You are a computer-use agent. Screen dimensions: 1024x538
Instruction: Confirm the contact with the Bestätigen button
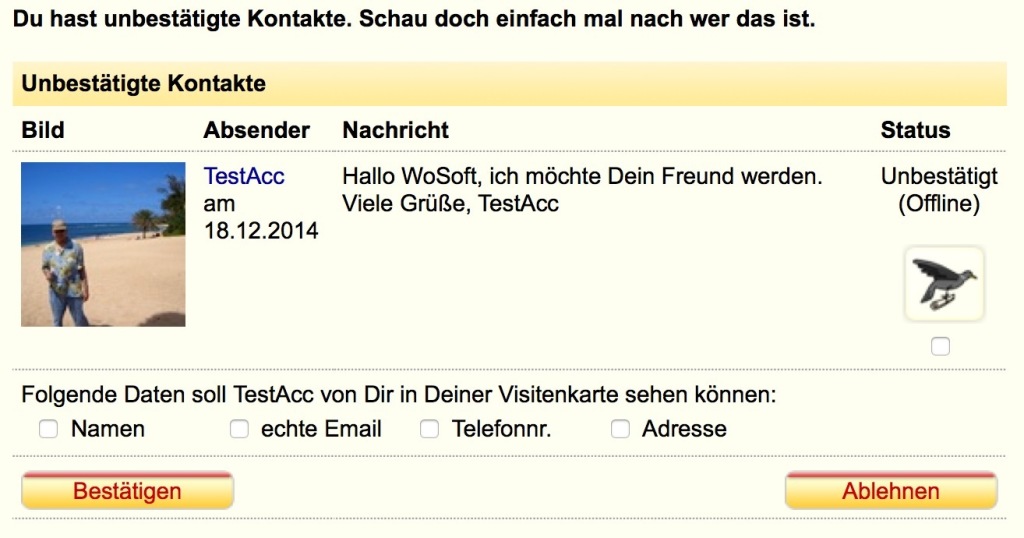pos(127,490)
